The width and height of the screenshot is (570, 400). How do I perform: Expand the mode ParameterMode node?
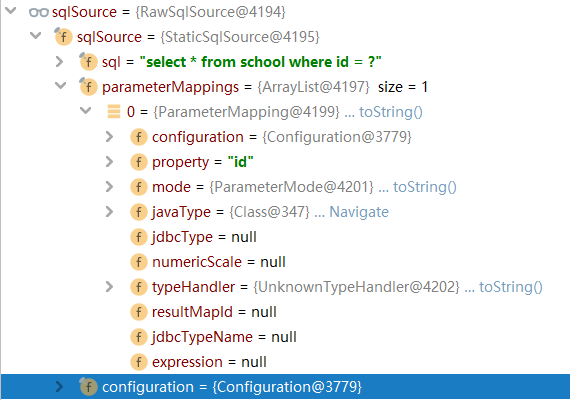click(x=109, y=187)
